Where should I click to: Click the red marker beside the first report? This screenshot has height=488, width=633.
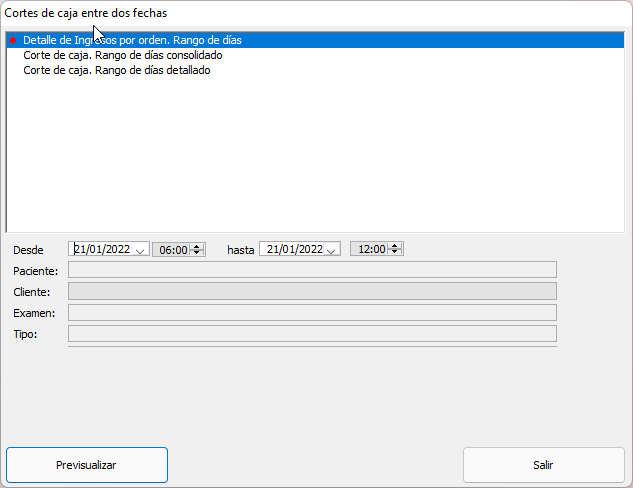(12, 41)
